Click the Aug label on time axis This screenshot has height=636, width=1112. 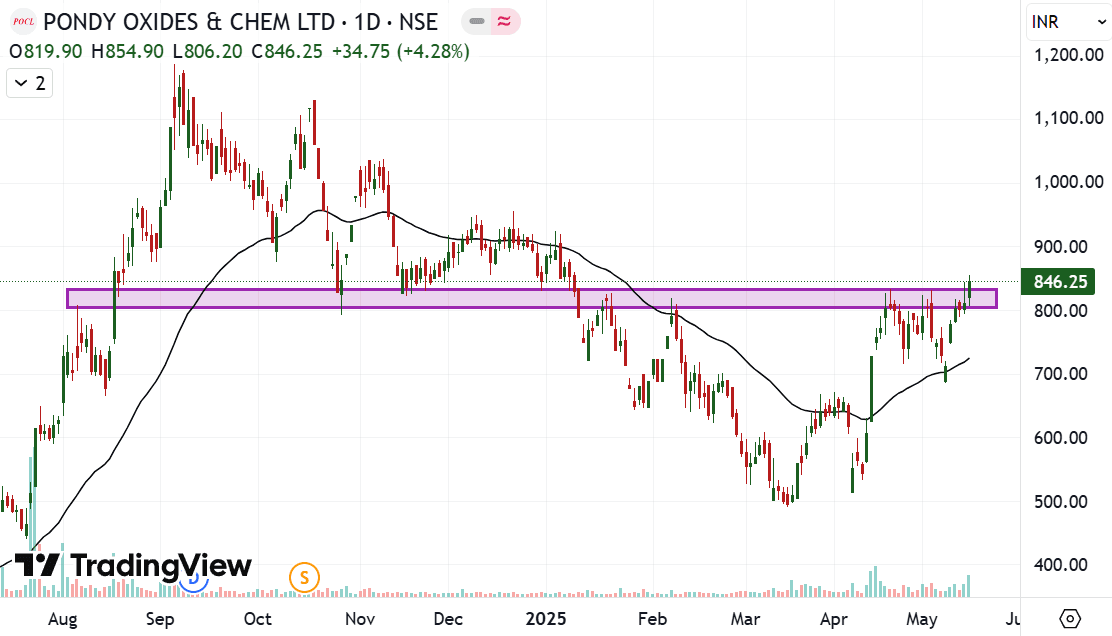[x=62, y=619]
